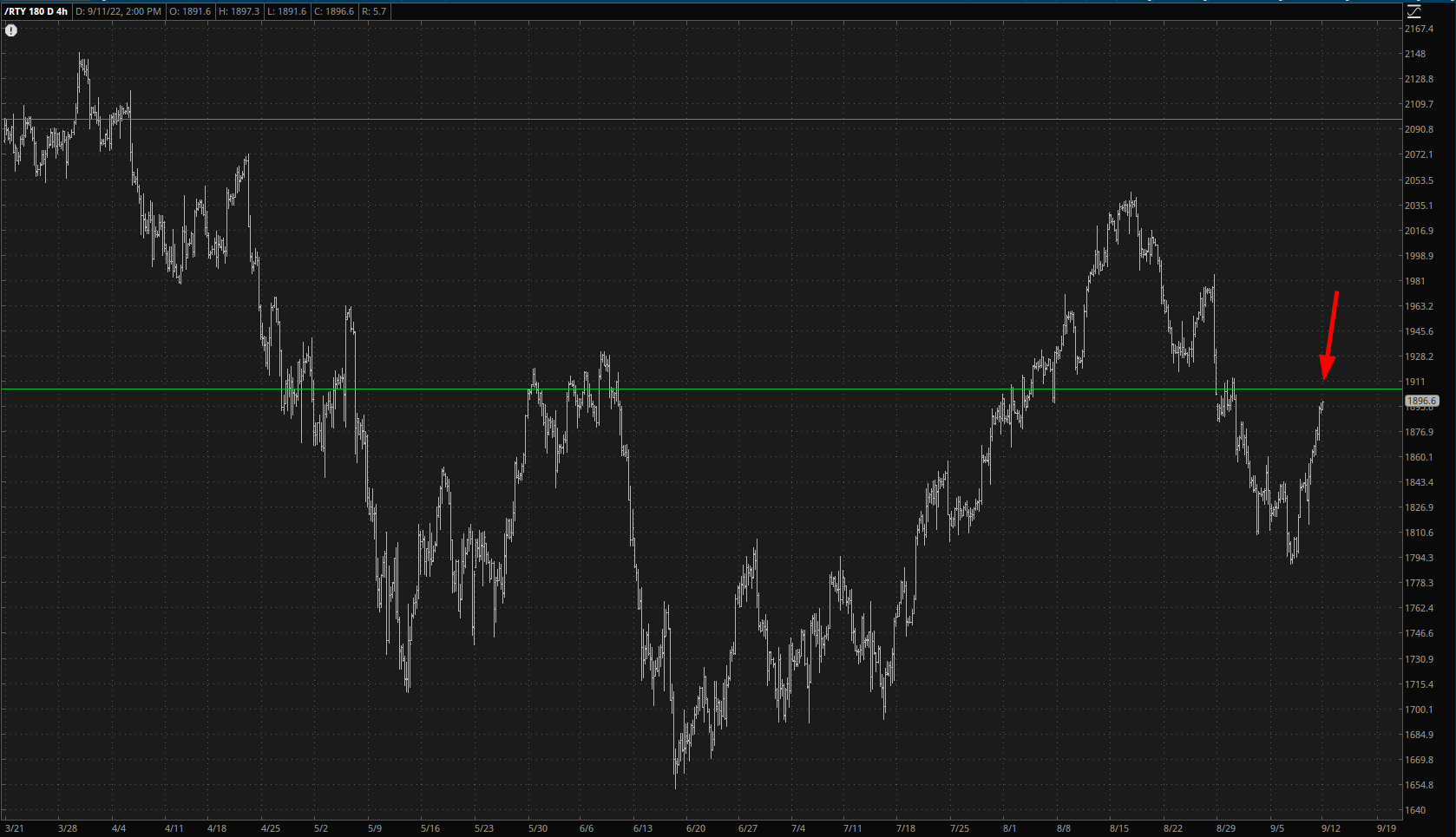Click the 2035.1 label on price axis

point(1419,206)
